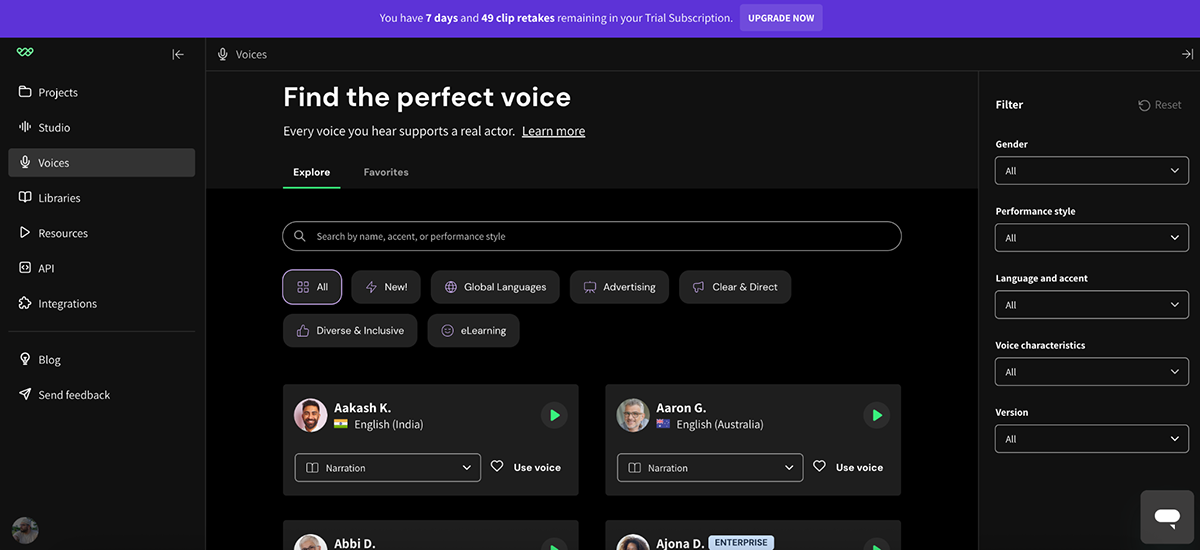The width and height of the screenshot is (1200, 550).
Task: Select the New! voices filter chip
Action: click(x=386, y=287)
